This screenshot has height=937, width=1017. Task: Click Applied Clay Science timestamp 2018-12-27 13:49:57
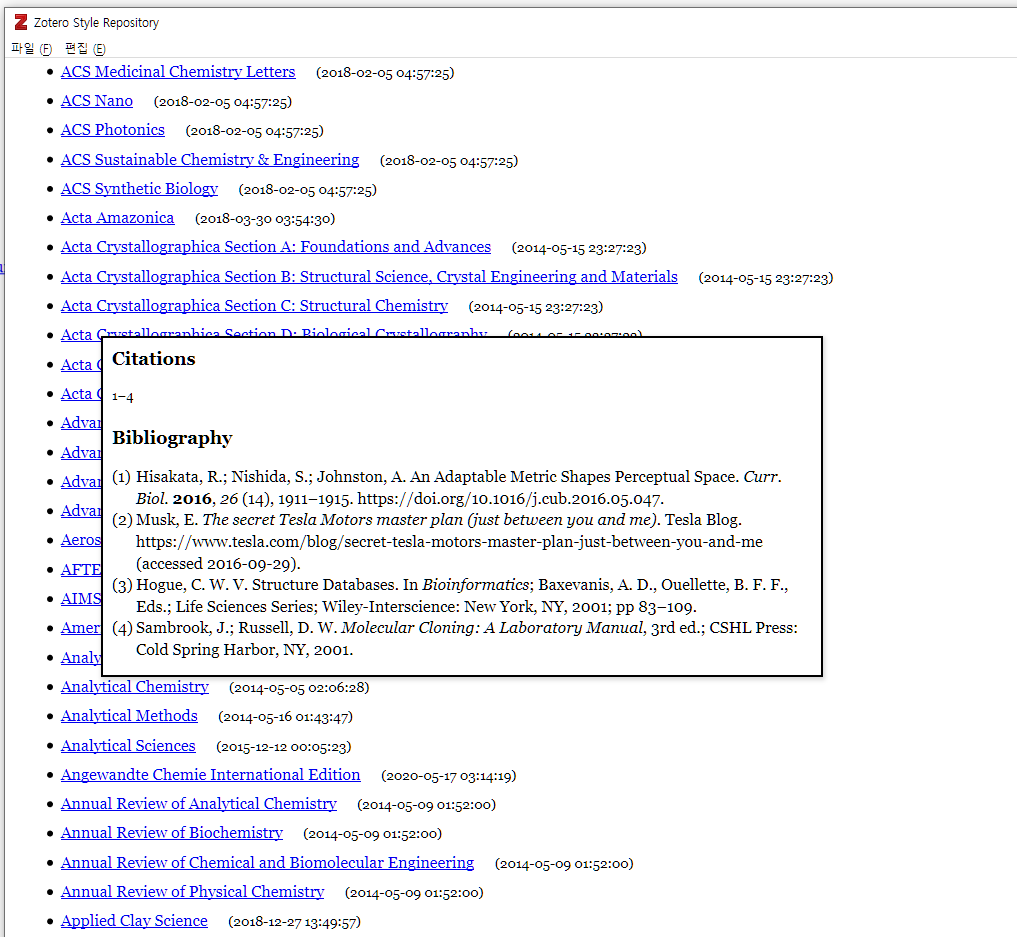click(294, 923)
